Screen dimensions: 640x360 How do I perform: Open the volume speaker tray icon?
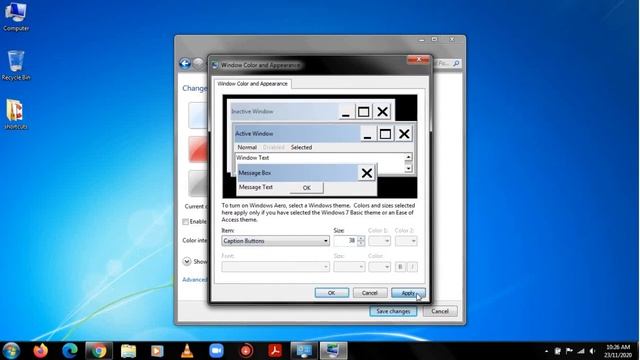[x=593, y=351]
